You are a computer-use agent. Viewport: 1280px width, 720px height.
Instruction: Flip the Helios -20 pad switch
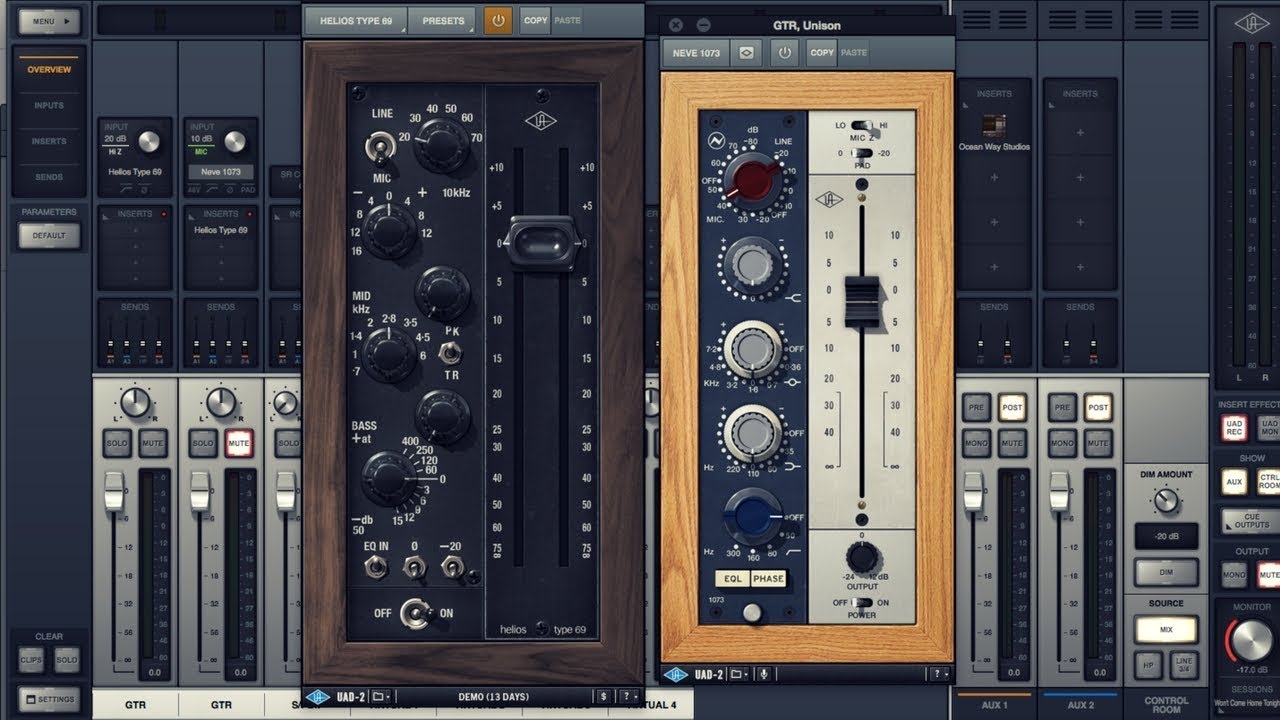[452, 568]
